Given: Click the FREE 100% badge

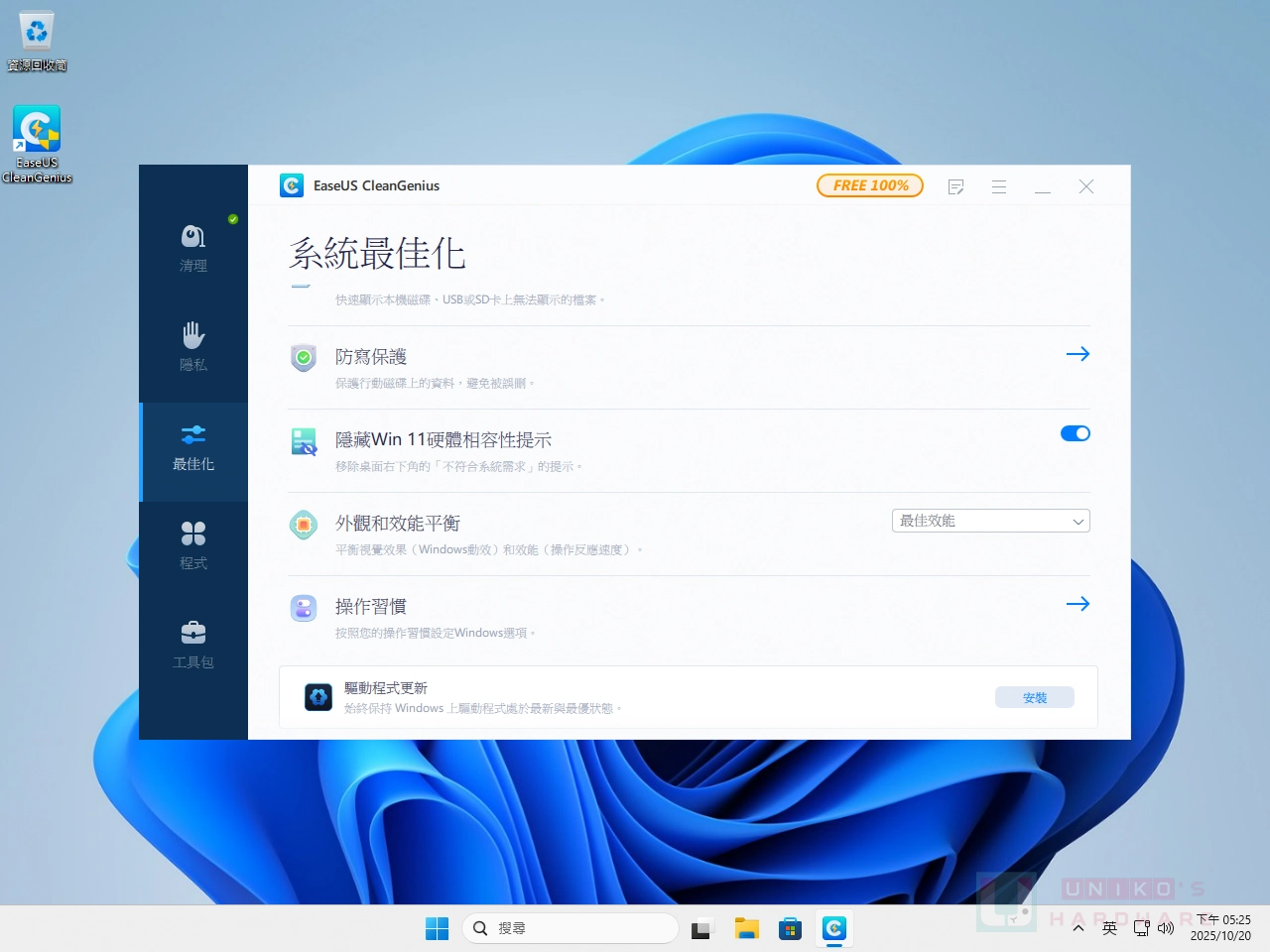Looking at the screenshot, I should coord(870,185).
